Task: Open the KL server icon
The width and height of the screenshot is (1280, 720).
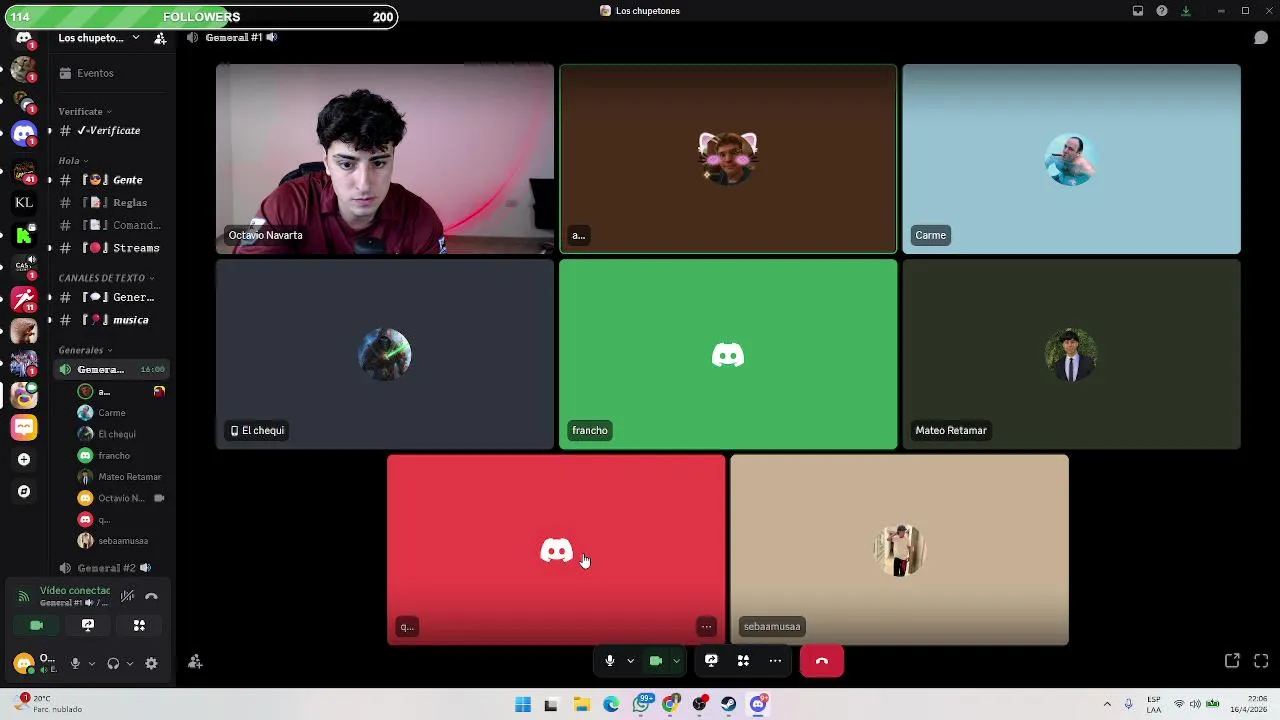Action: click(x=24, y=202)
